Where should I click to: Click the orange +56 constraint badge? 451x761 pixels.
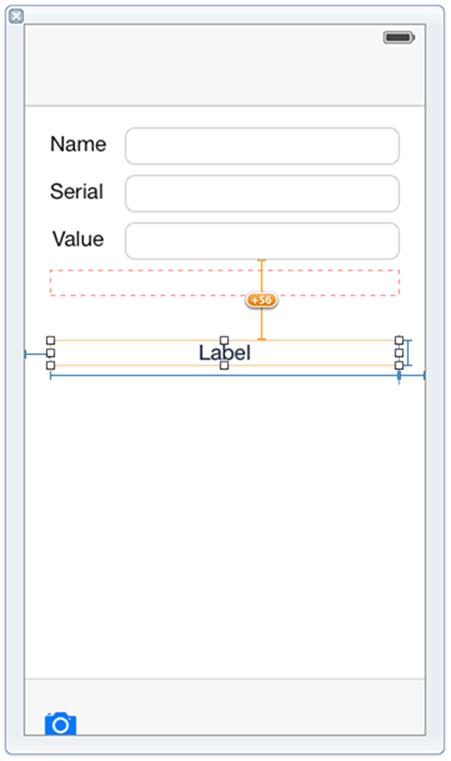(x=262, y=300)
